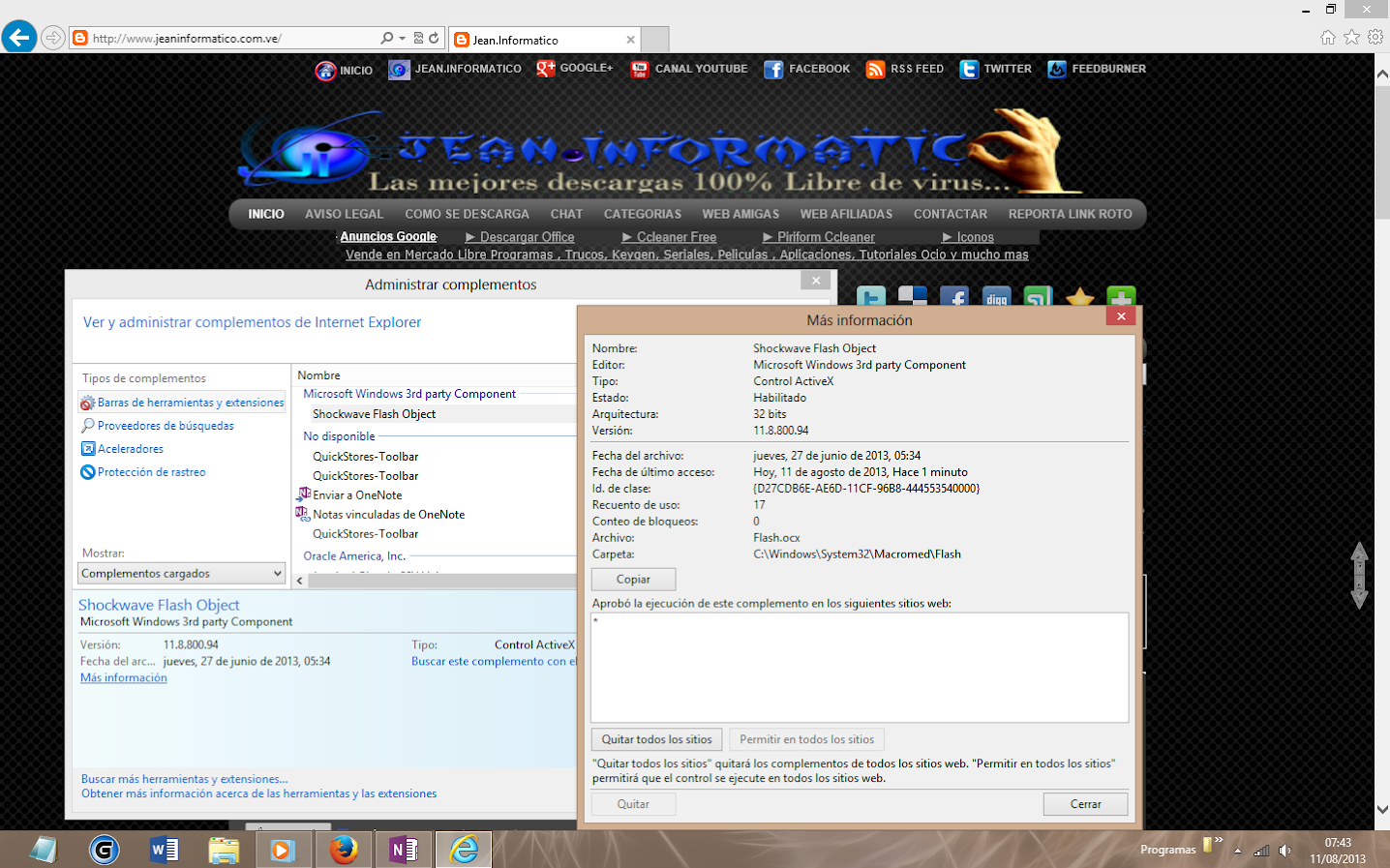1390x868 pixels.
Task: Open the REPORTA LINK ROTO menu item
Action: [1070, 214]
